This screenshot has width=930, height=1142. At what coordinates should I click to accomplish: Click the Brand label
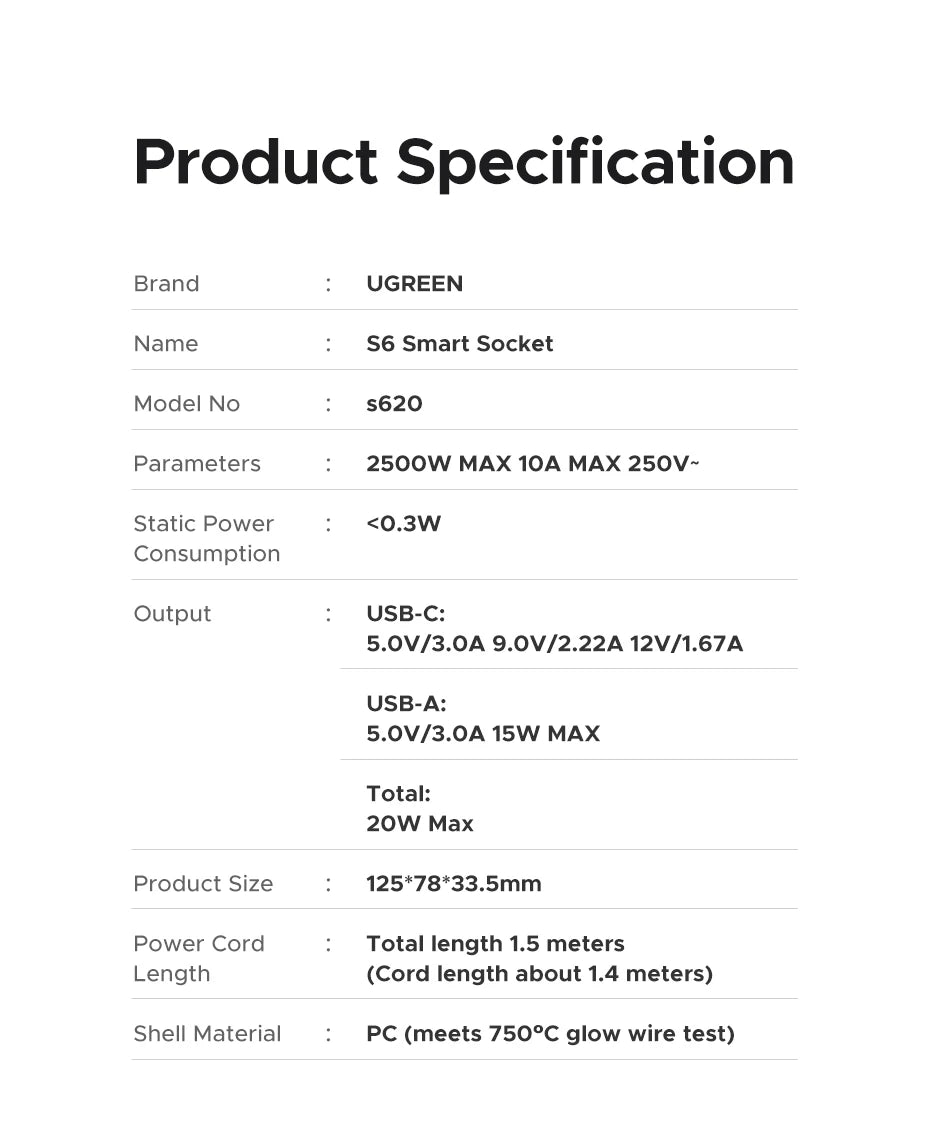click(166, 283)
